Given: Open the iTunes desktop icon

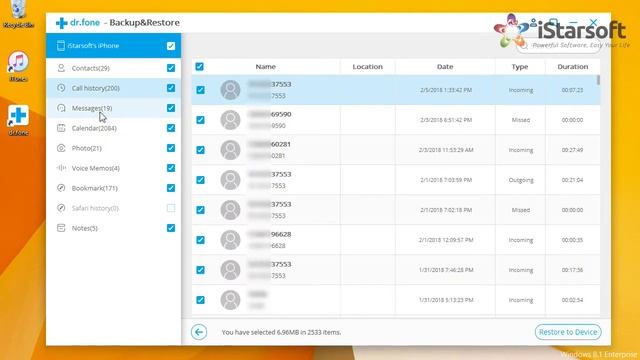Looking at the screenshot, I should pos(18,67).
